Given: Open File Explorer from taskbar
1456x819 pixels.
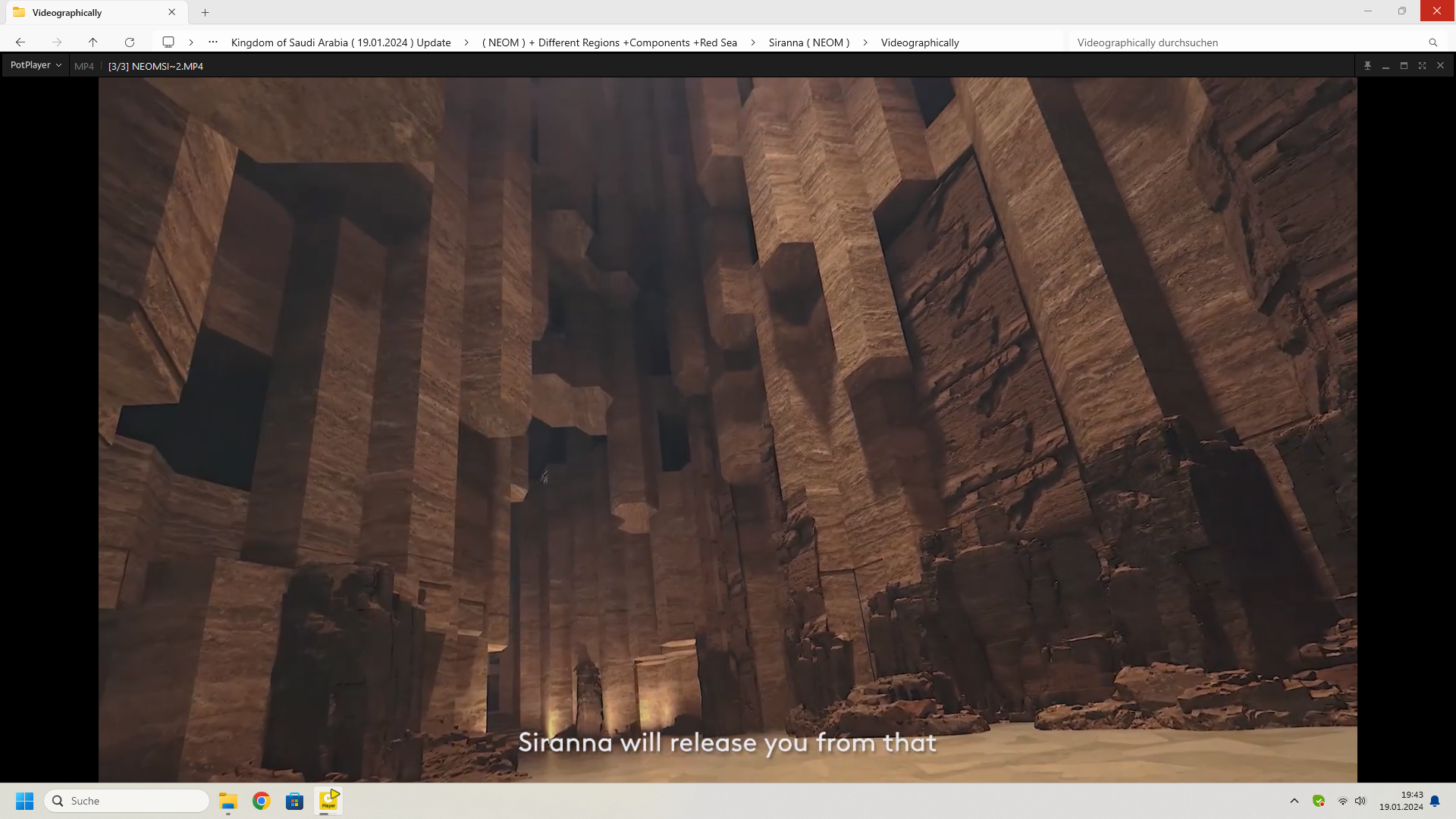Looking at the screenshot, I should tap(228, 801).
